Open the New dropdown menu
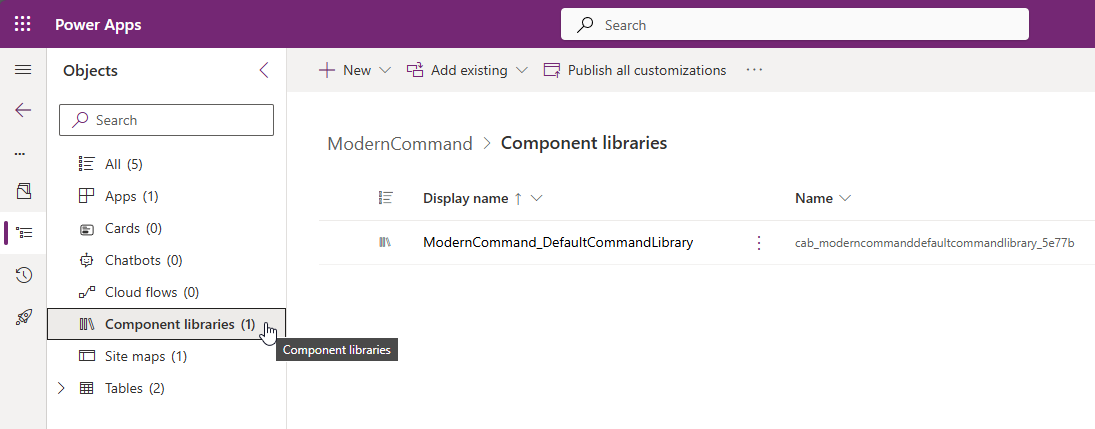Viewport: 1095px width, 429px height. (355, 70)
